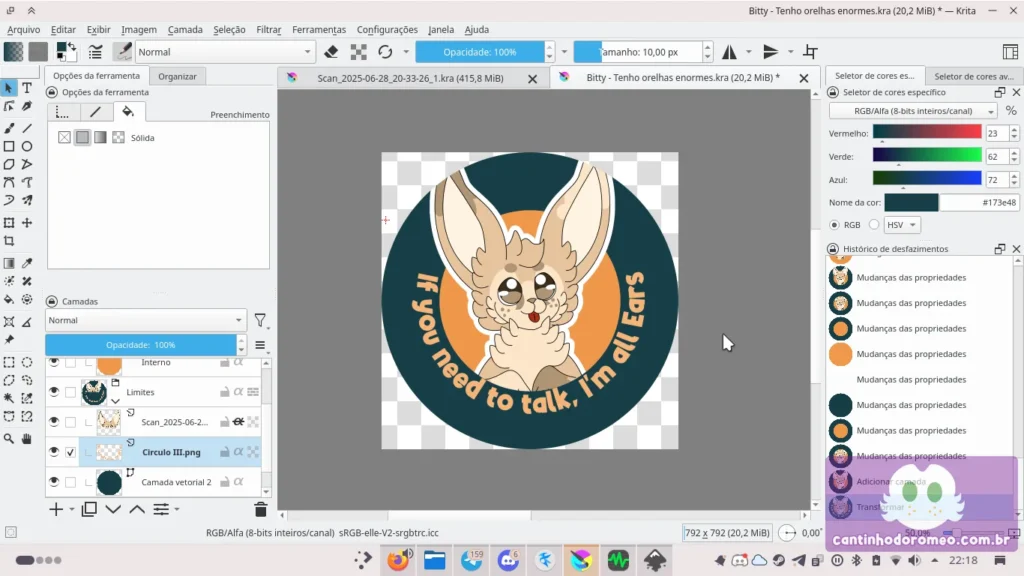
Task: Activate the Move layer tool
Action: point(27,223)
